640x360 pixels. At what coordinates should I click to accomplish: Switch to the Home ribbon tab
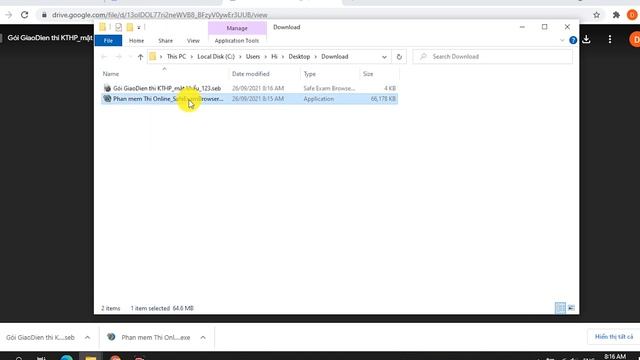pyautogui.click(x=136, y=40)
